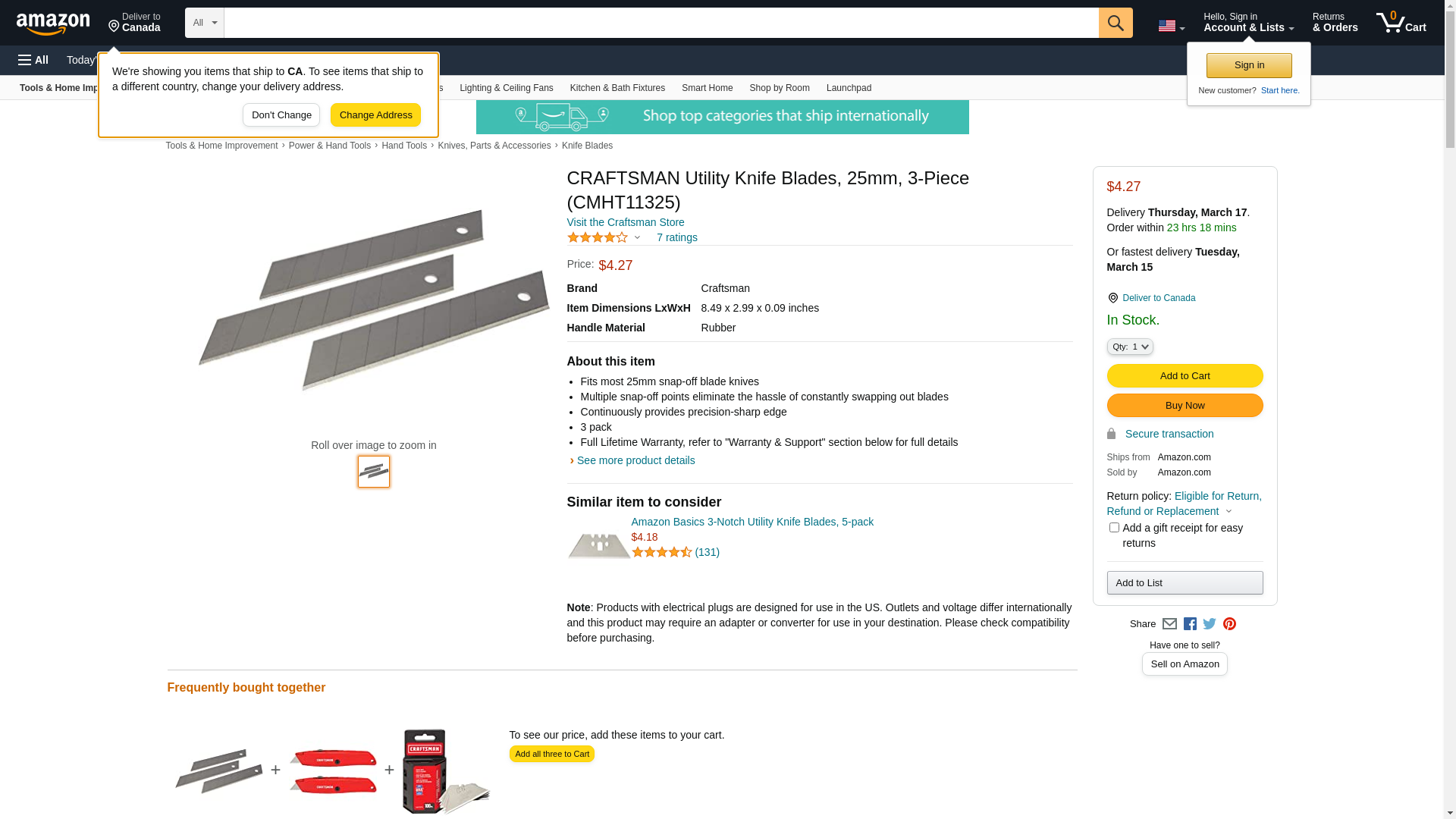Viewport: 1456px width, 819px height.
Task: Share product on Twitter
Action: click(1210, 624)
